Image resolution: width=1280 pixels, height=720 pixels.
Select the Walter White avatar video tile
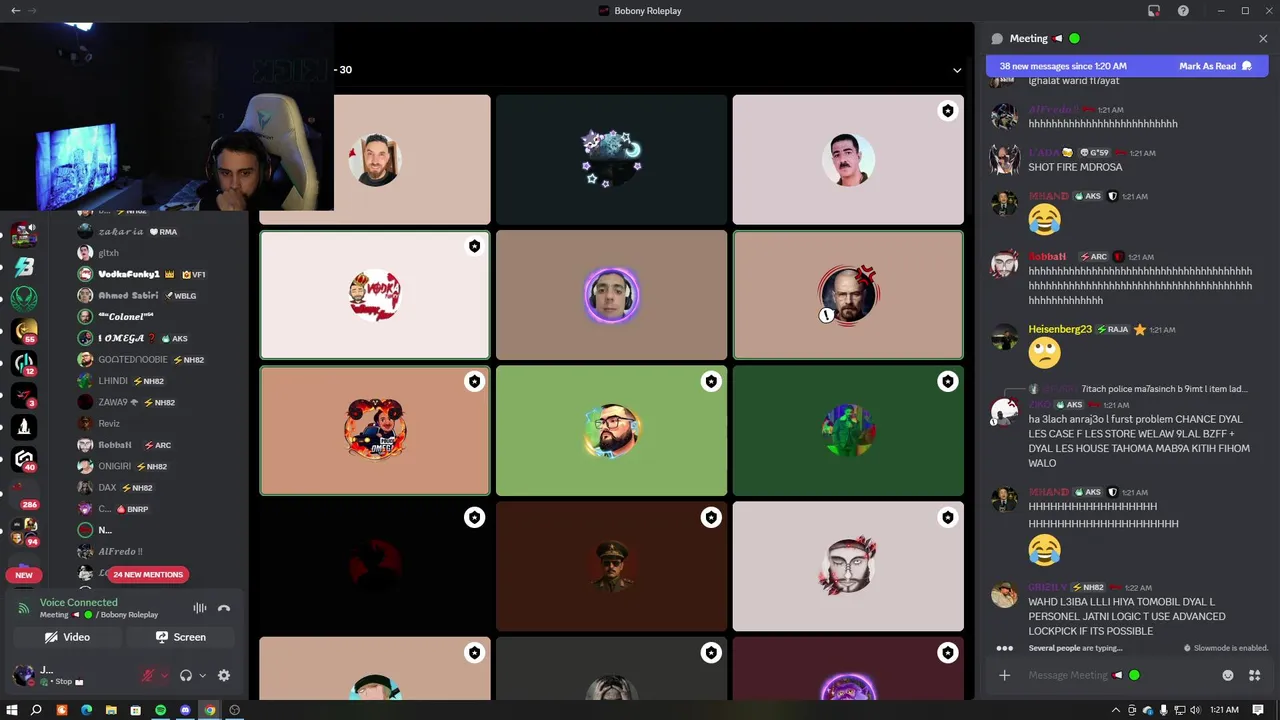click(848, 295)
